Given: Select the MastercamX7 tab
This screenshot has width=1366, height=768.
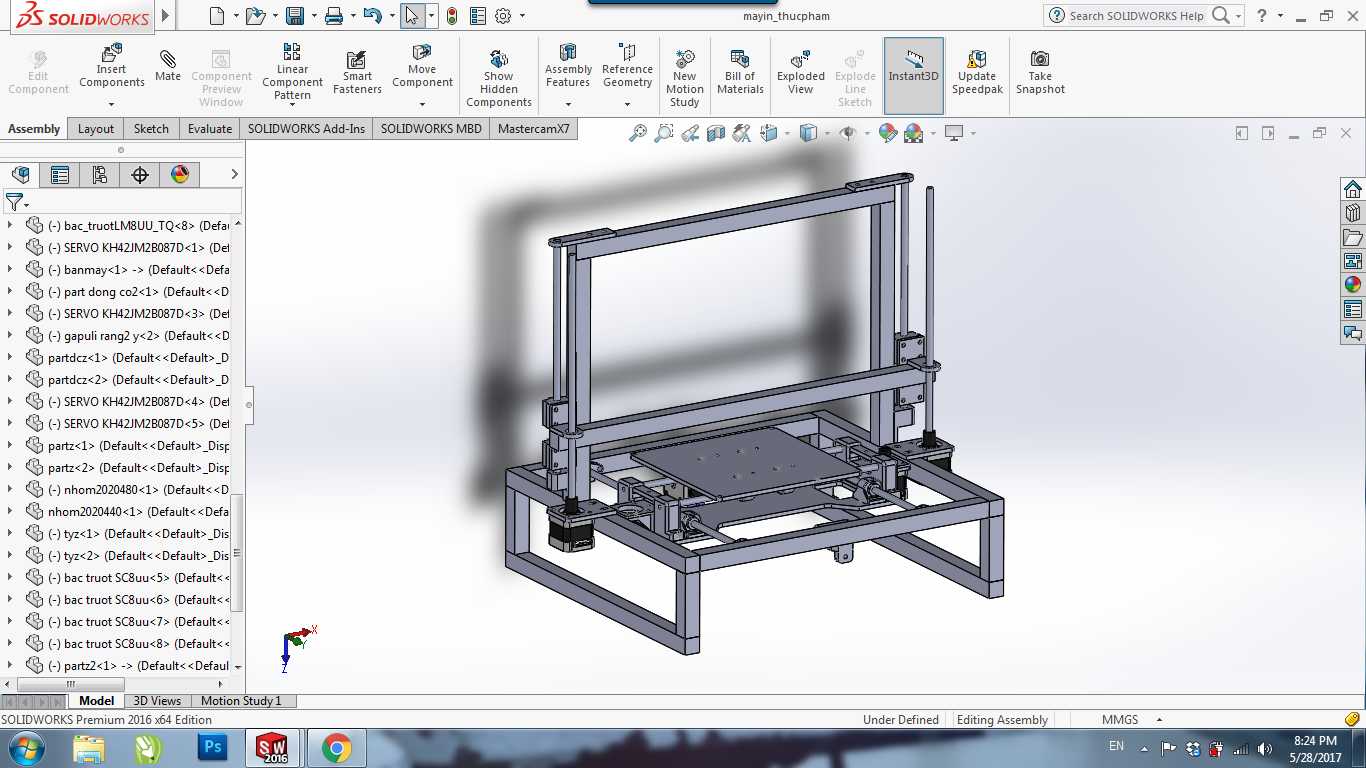Looking at the screenshot, I should (534, 129).
